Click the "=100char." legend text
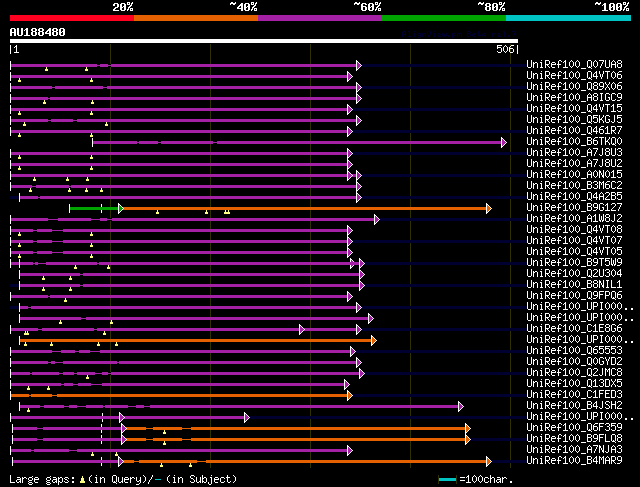Screen dimensions: 640x487 pyautogui.click(x=486, y=480)
